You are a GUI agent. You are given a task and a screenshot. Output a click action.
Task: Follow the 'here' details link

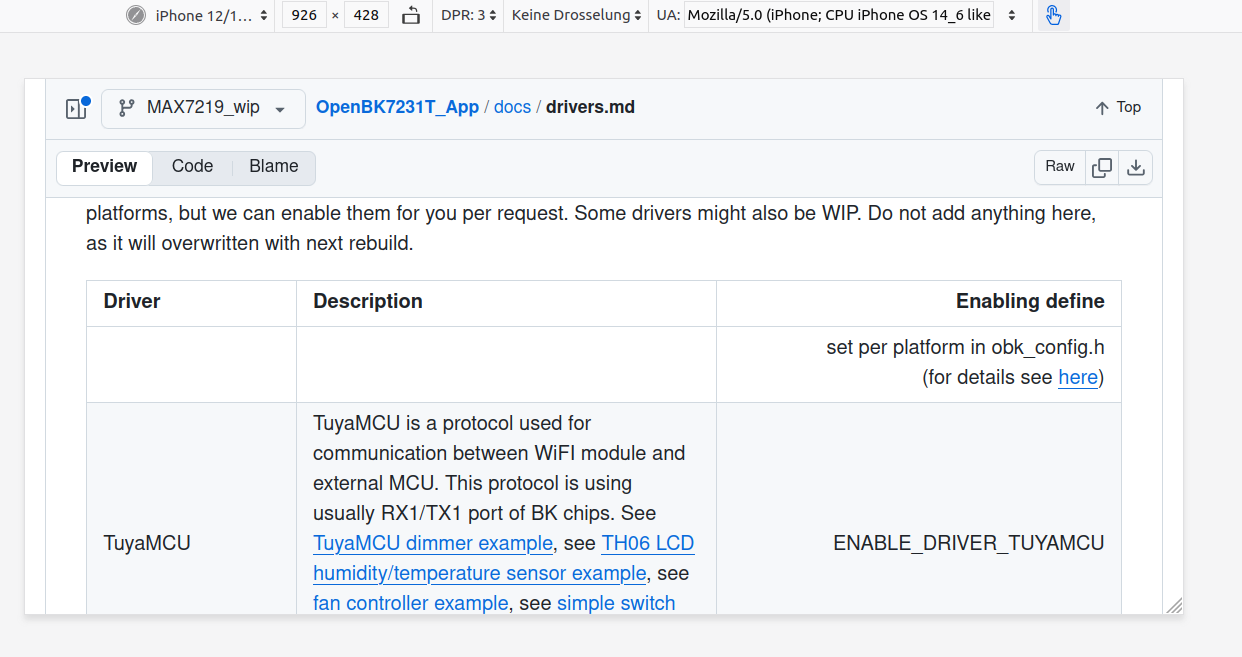click(x=1077, y=377)
